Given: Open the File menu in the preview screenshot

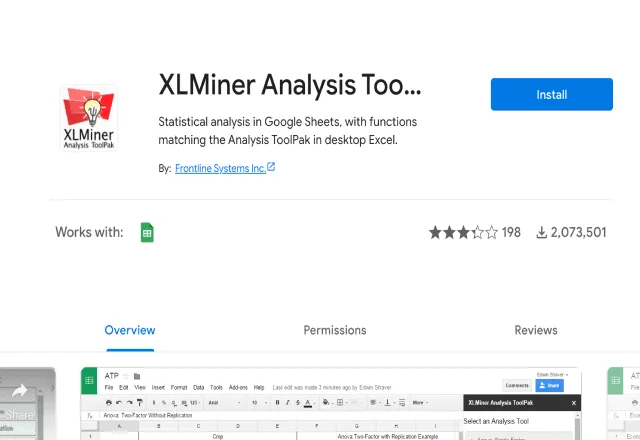Looking at the screenshot, I should pos(109,387).
